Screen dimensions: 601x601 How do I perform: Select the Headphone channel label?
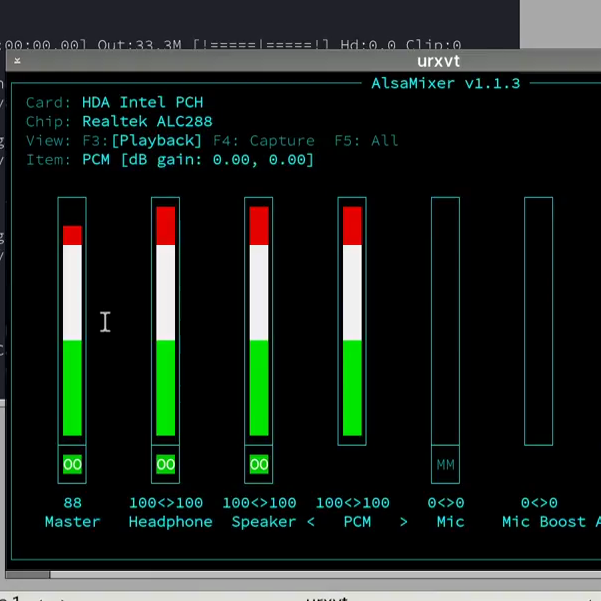[x=170, y=522]
